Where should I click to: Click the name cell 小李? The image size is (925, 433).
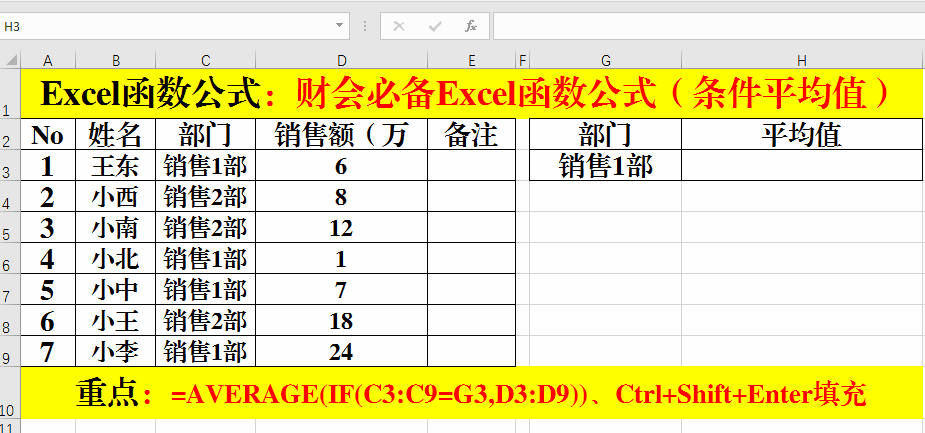coord(116,351)
